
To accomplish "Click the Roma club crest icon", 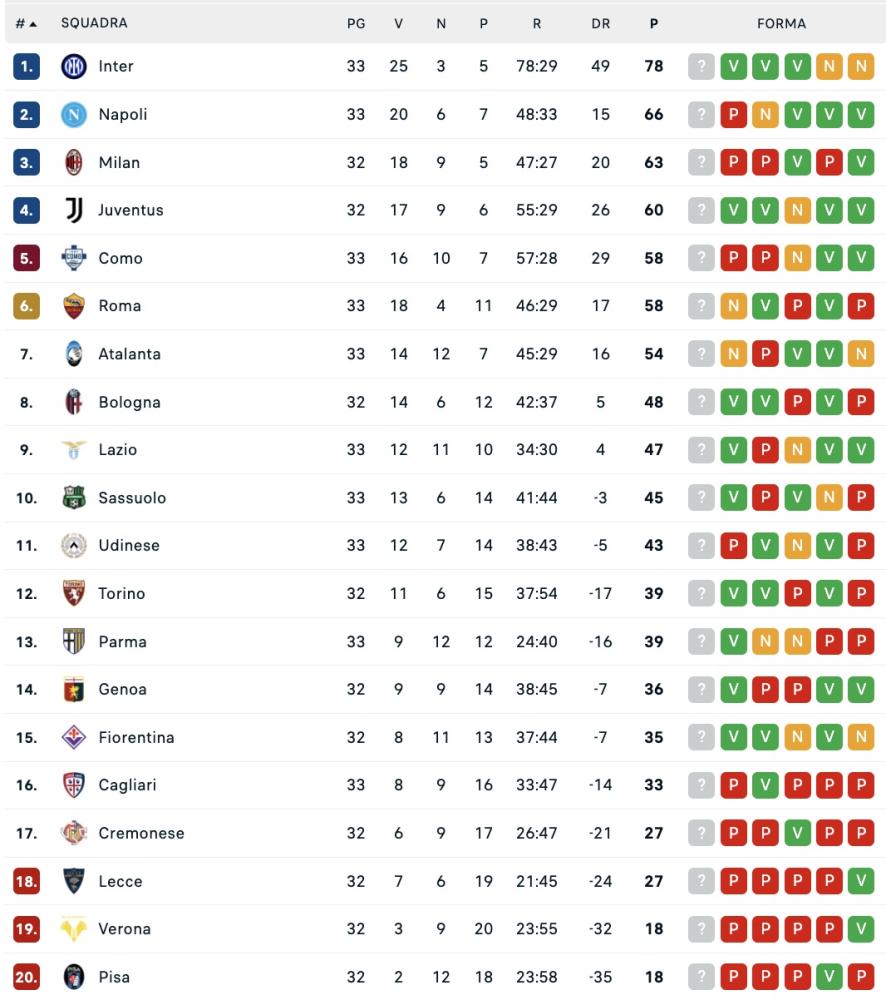I will [x=74, y=306].
